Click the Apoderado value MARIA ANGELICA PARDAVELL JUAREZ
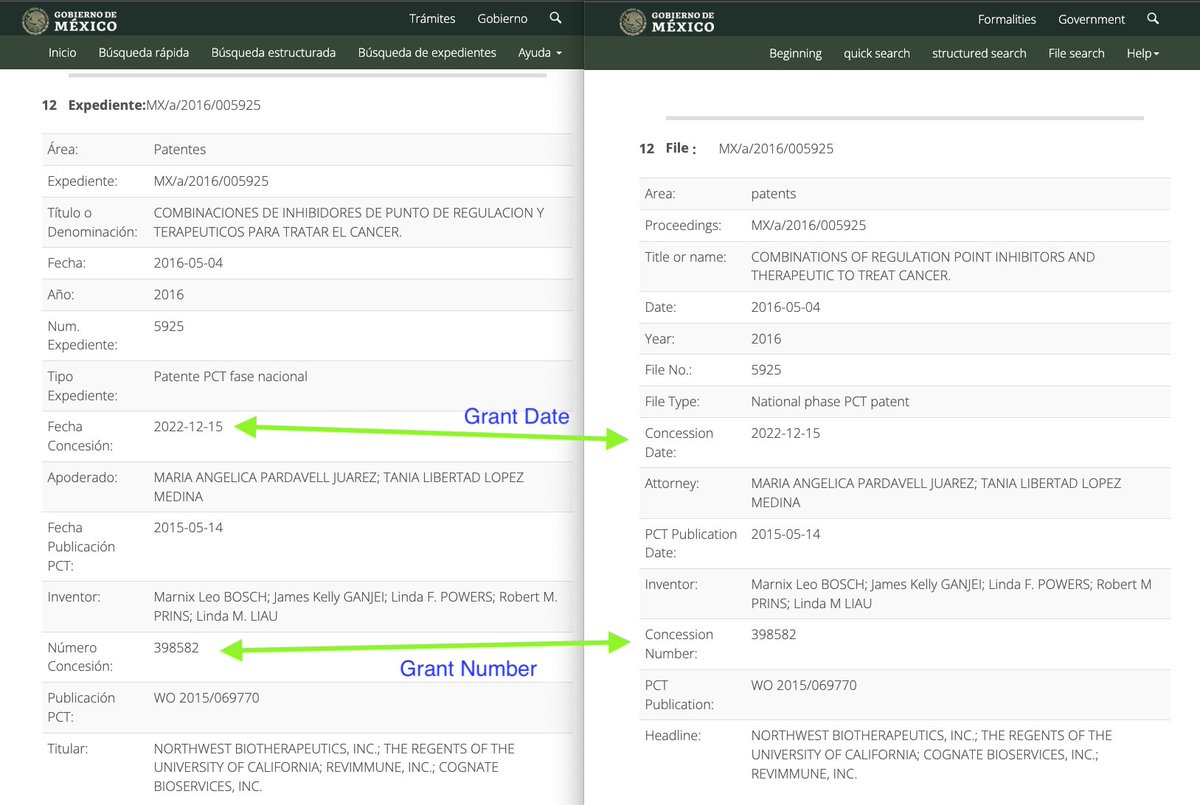The height and width of the screenshot is (805, 1200). 339,487
